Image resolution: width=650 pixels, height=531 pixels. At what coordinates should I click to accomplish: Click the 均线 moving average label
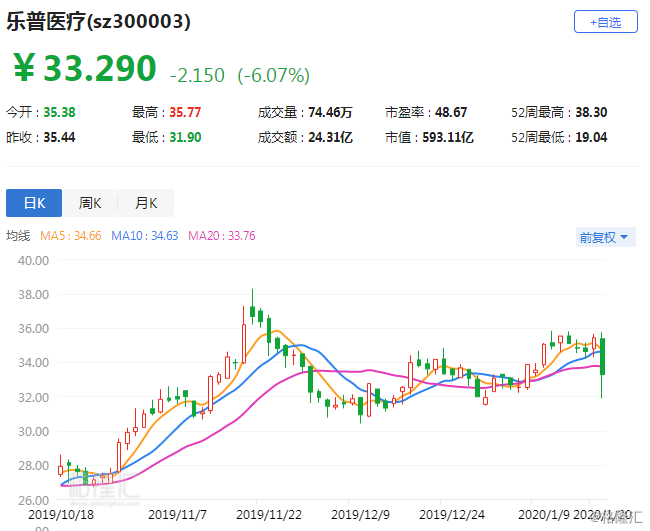coord(18,236)
